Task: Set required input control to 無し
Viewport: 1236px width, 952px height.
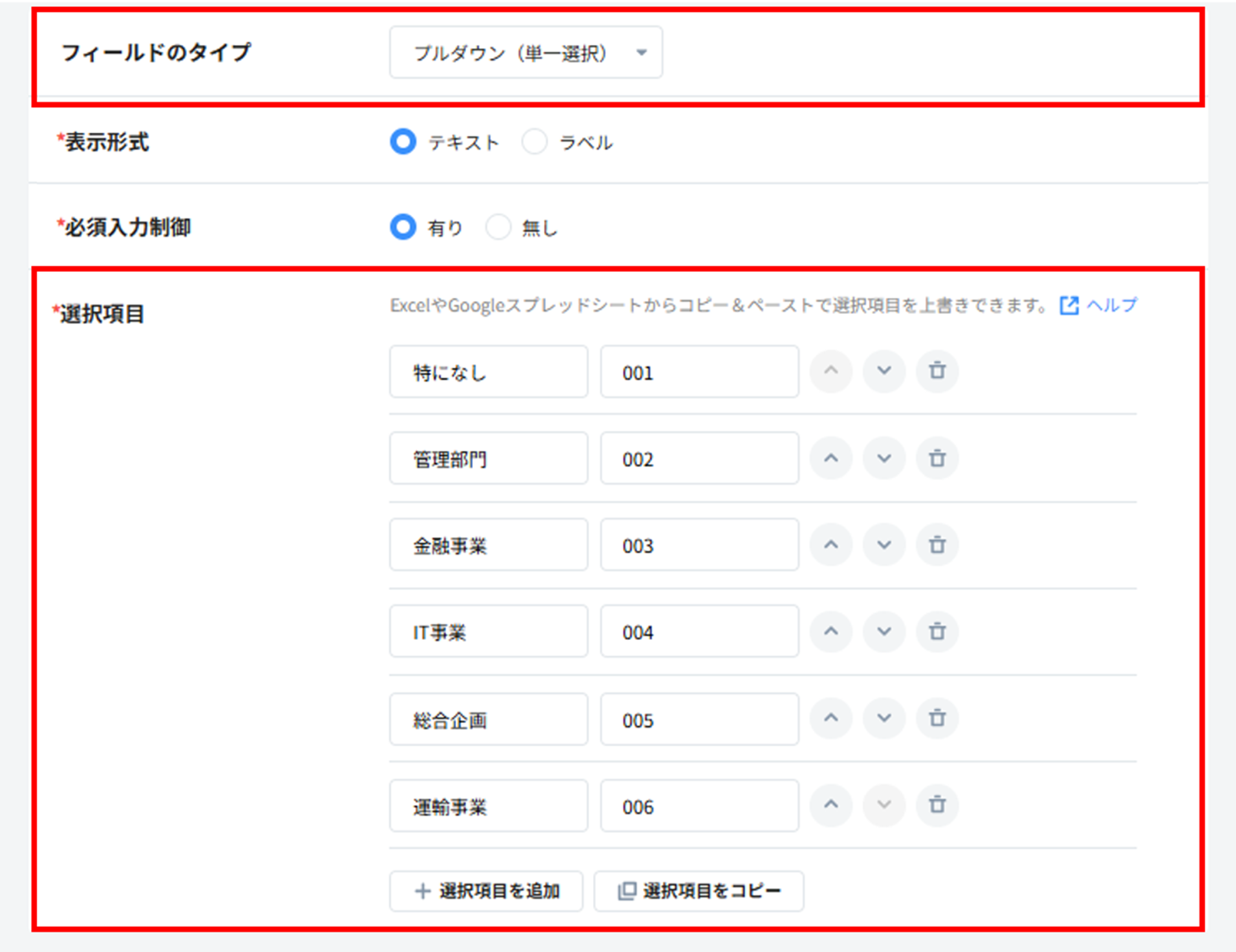Action: click(498, 228)
